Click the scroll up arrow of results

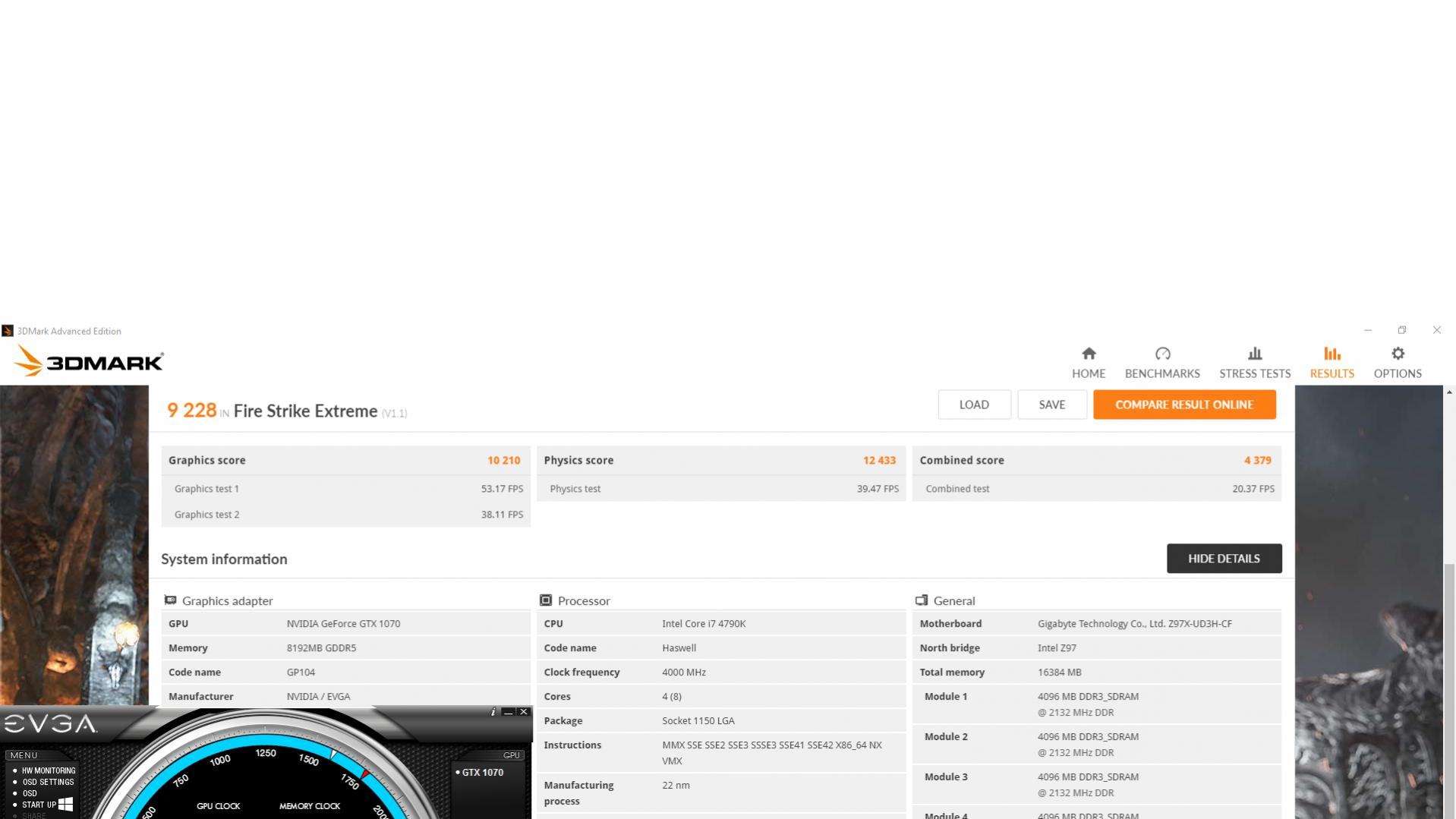1449,392
